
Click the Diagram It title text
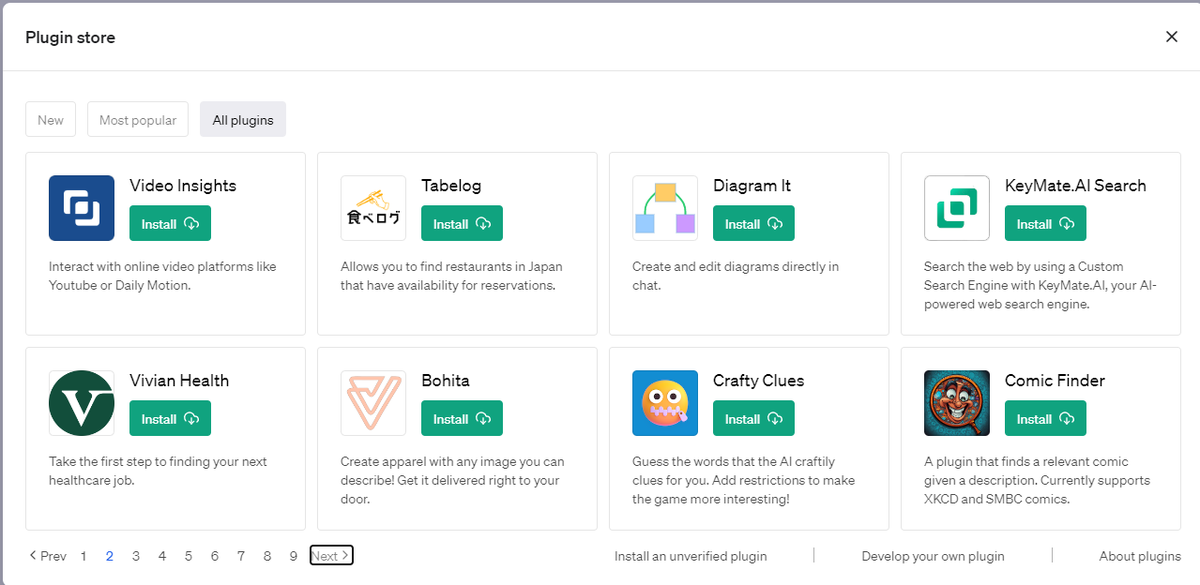click(x=752, y=185)
